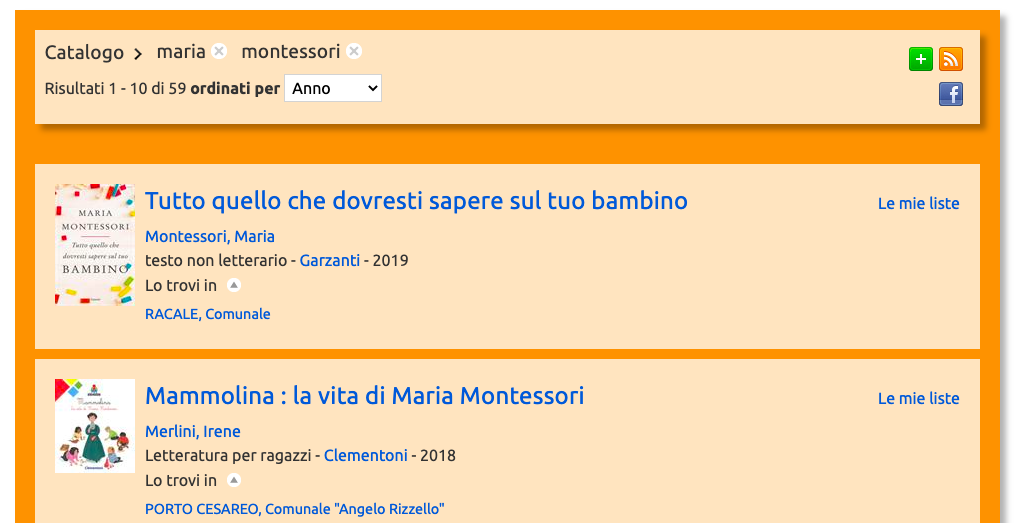Collapse 'Lo trovi in' for Mammolina book
This screenshot has width=1024, height=523.
pyautogui.click(x=234, y=481)
